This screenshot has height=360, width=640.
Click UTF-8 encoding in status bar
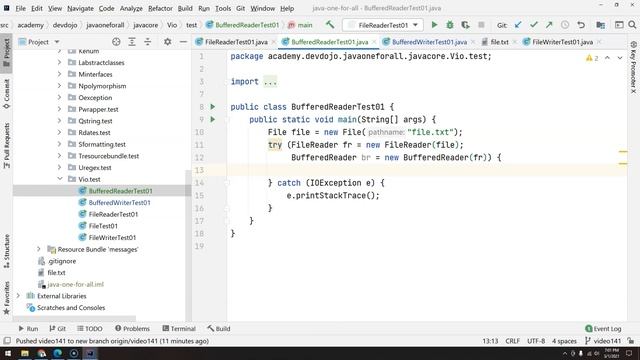[x=536, y=340]
